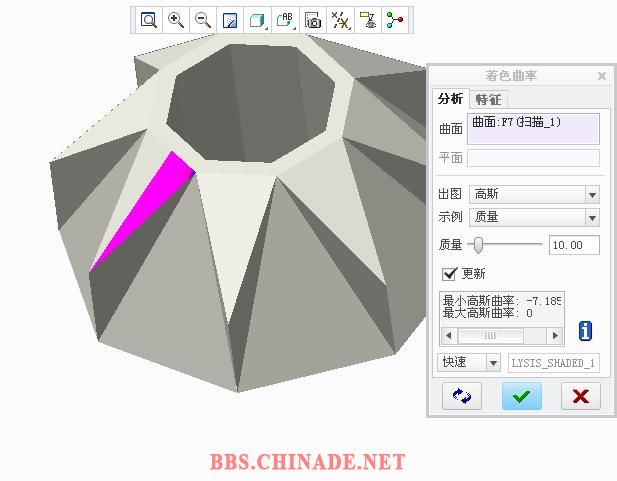Click the blue info icon
617x481 pixels.
pyautogui.click(x=585, y=331)
